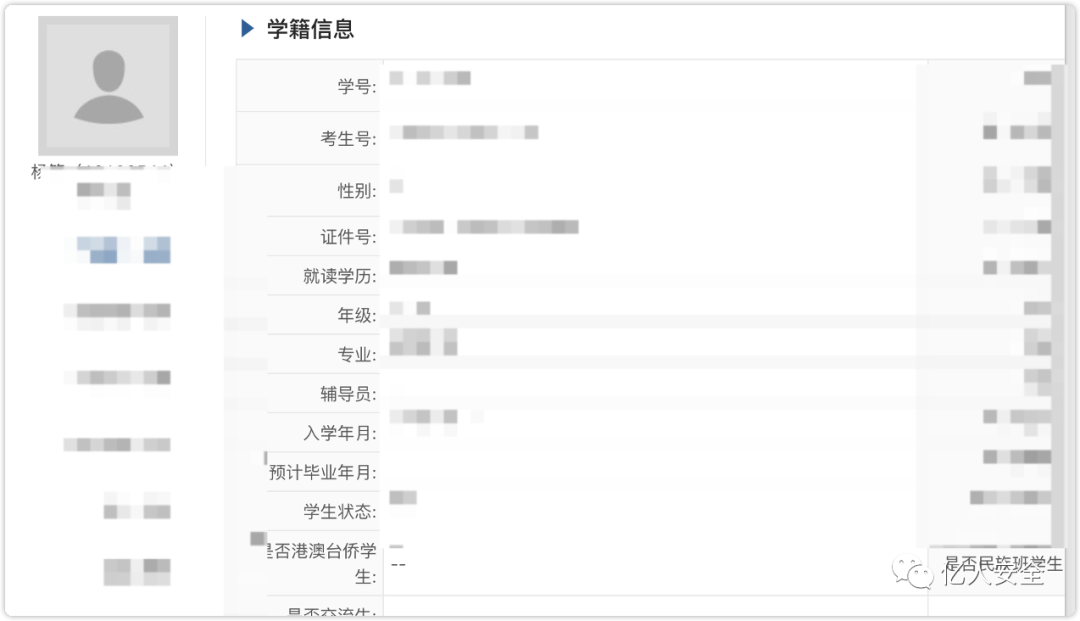Click the WeChat logo watermark icon
This screenshot has width=1080, height=621.
(913, 572)
